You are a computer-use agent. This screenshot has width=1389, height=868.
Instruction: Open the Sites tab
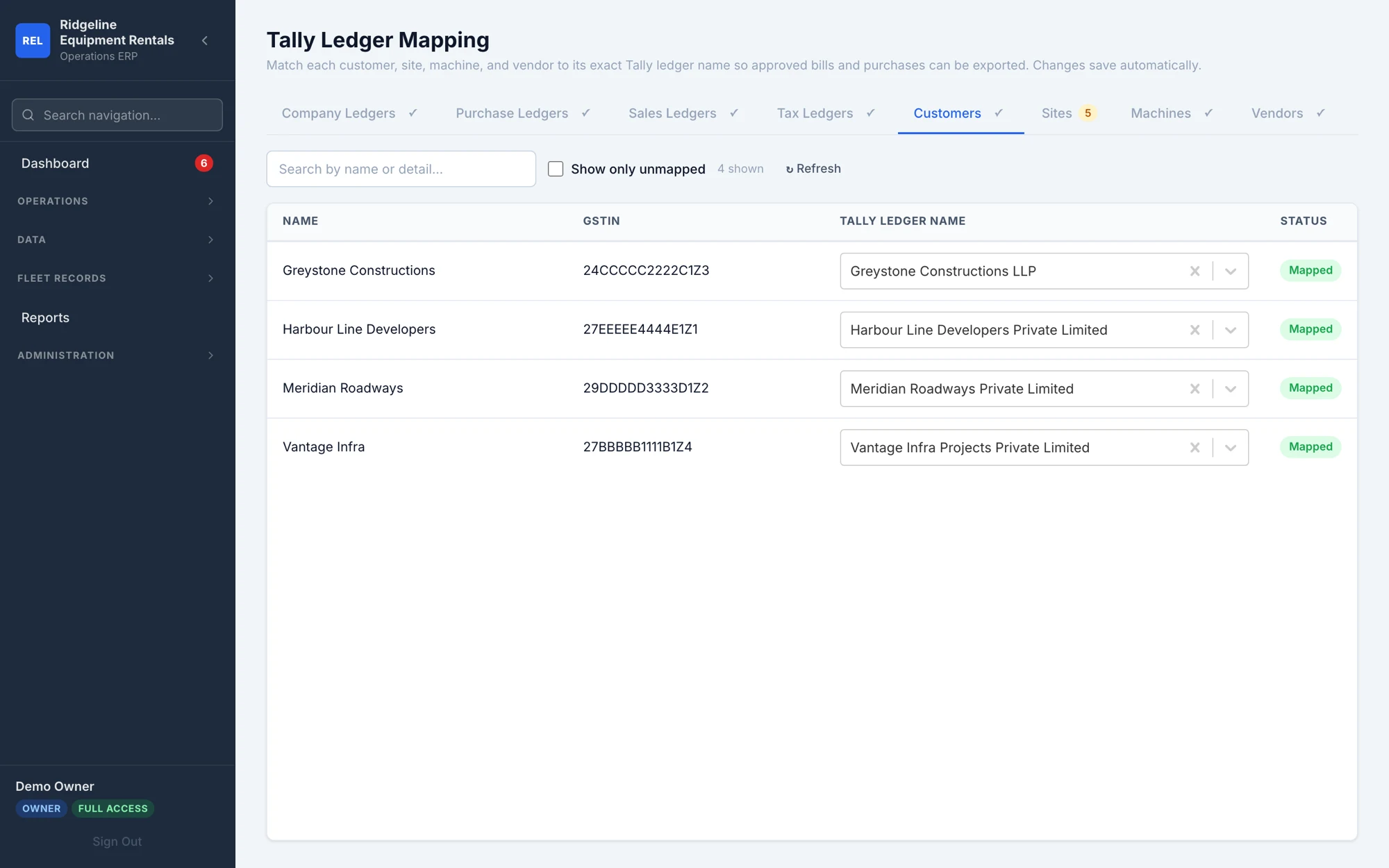click(x=1069, y=113)
